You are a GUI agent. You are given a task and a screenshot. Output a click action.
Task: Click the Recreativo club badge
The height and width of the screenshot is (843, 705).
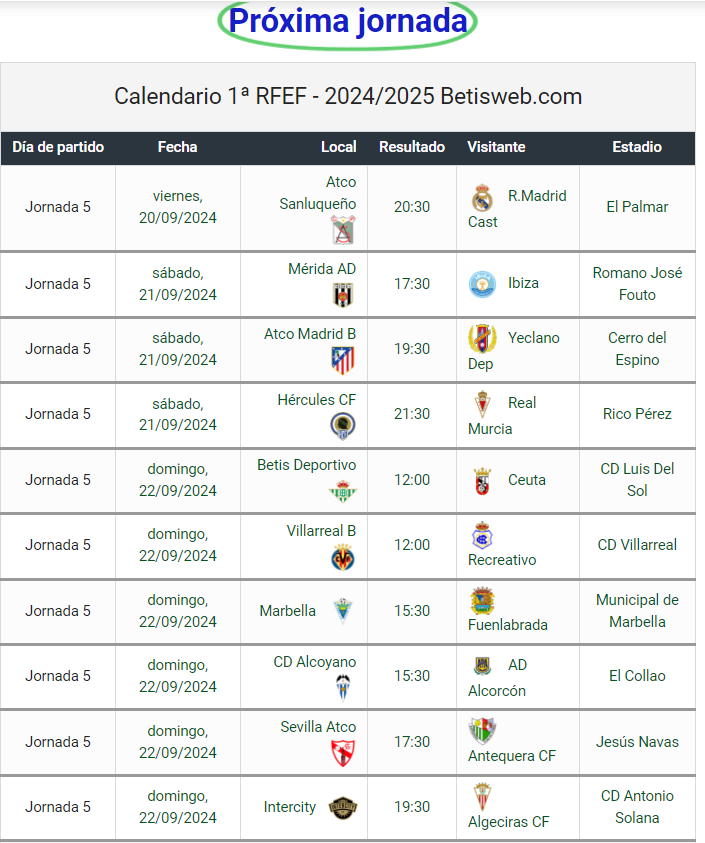[x=482, y=535]
